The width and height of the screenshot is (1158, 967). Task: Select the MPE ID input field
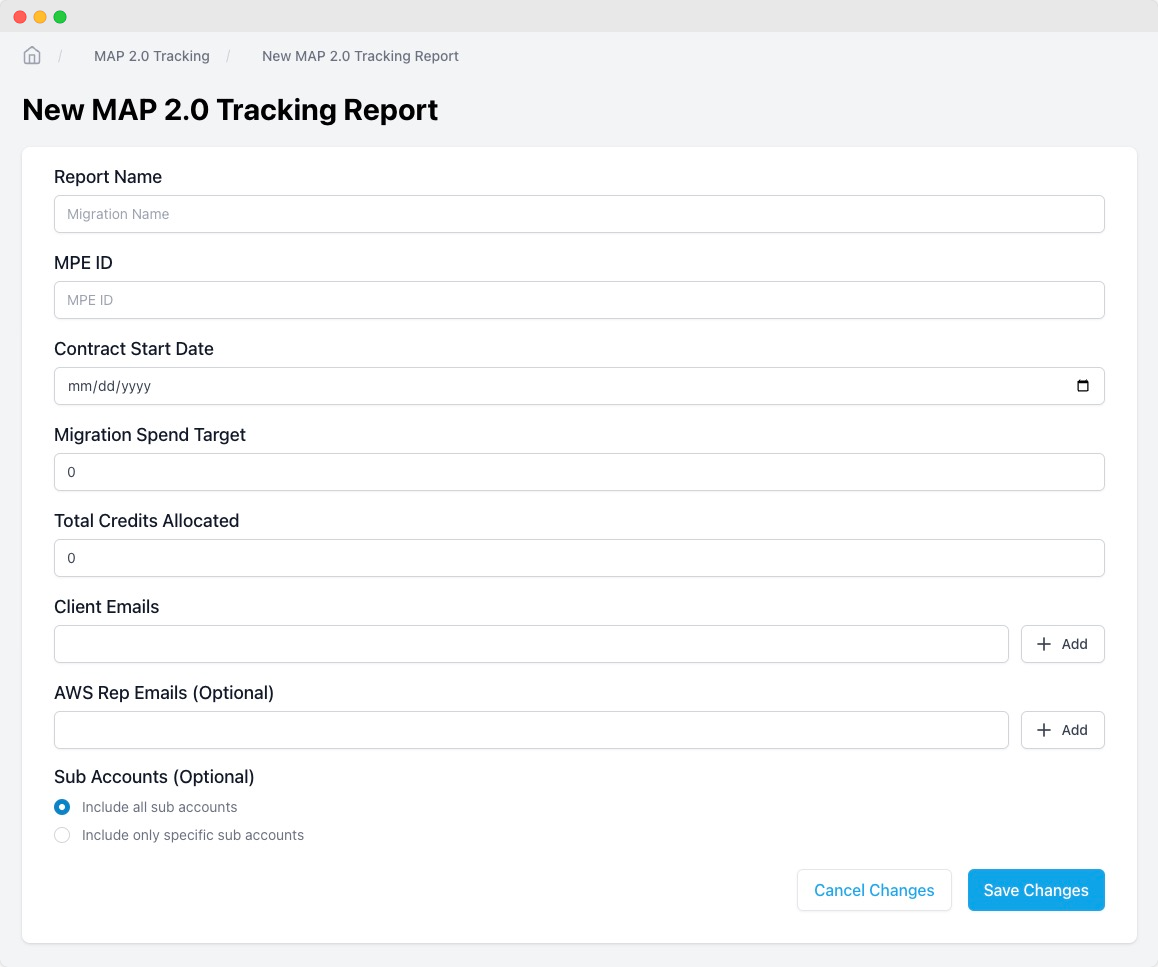579,300
